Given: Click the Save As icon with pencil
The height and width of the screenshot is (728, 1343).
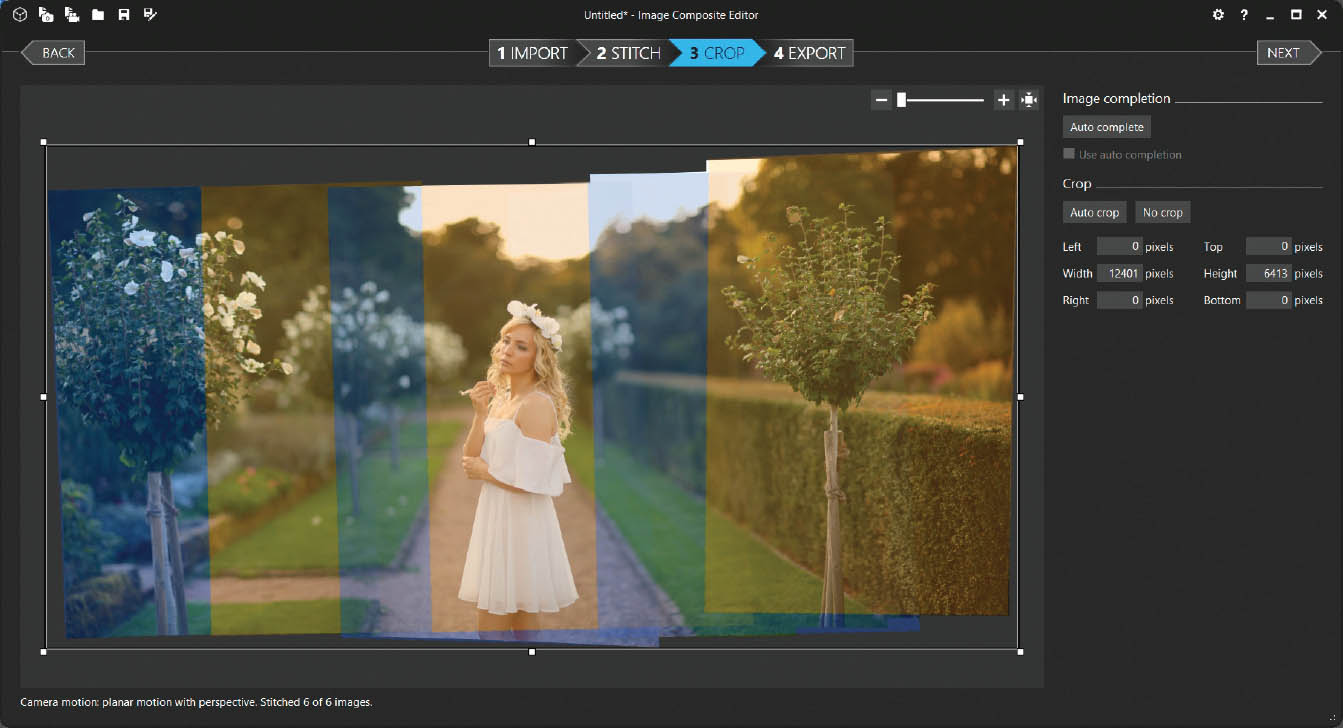Looking at the screenshot, I should (150, 15).
